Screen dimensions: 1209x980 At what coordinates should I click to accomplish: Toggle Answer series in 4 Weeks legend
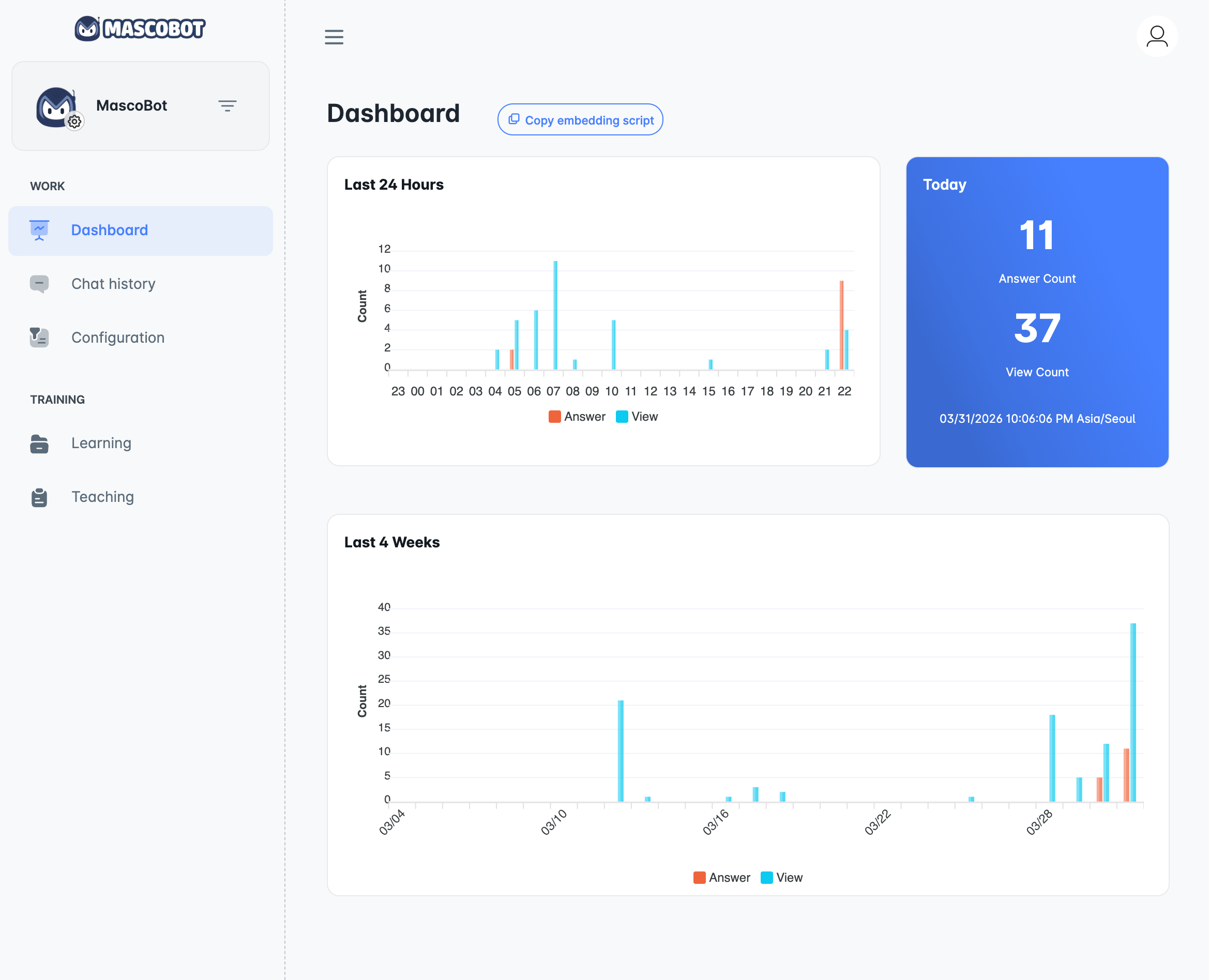pos(722,878)
